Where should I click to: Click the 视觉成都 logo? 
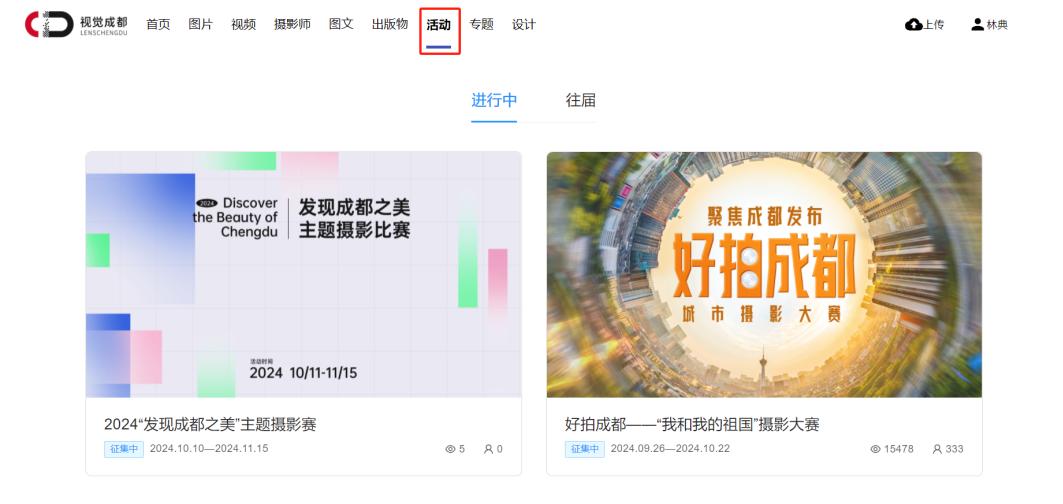[x=76, y=24]
